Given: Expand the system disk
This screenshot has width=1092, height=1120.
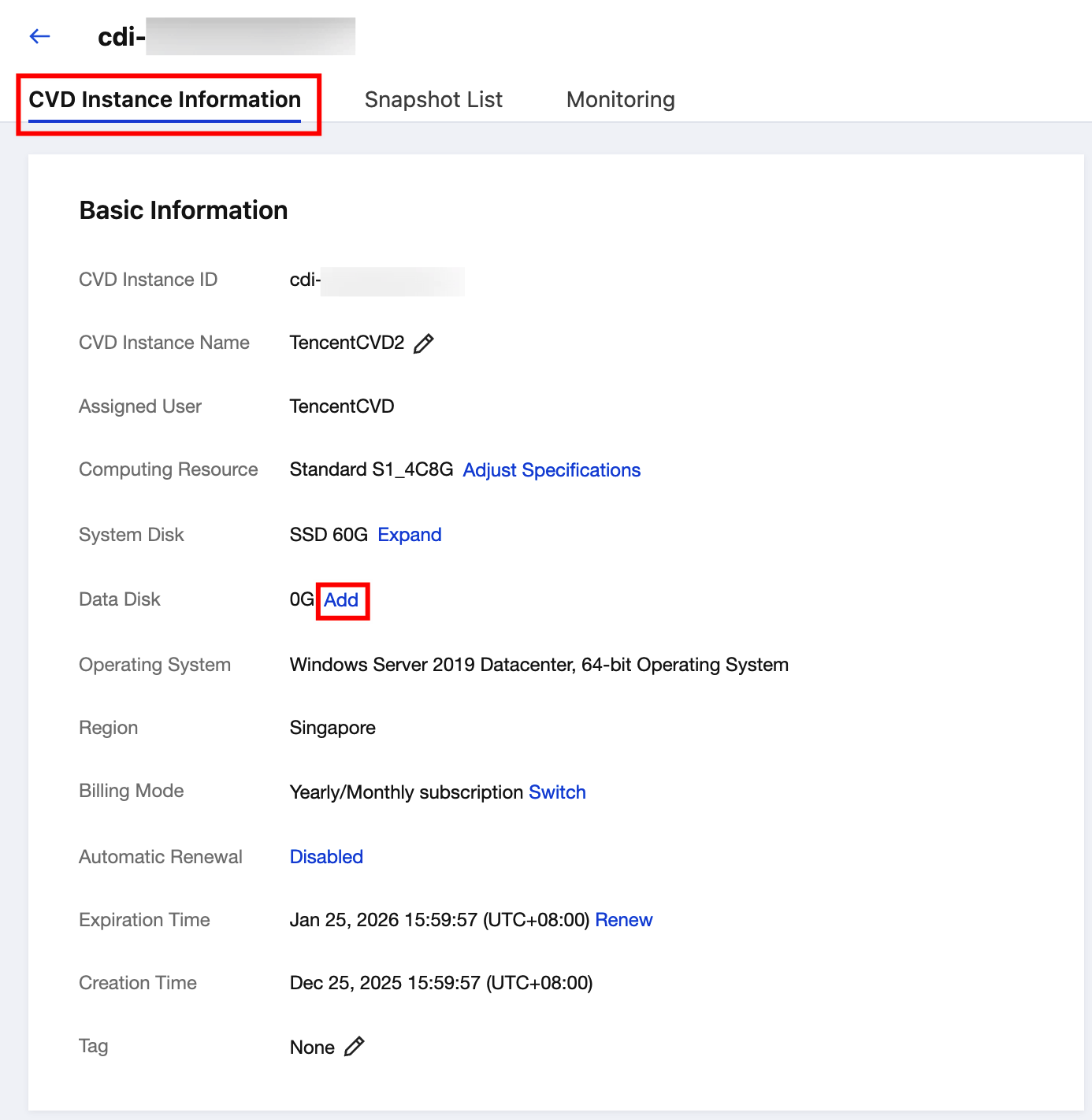Looking at the screenshot, I should point(410,535).
